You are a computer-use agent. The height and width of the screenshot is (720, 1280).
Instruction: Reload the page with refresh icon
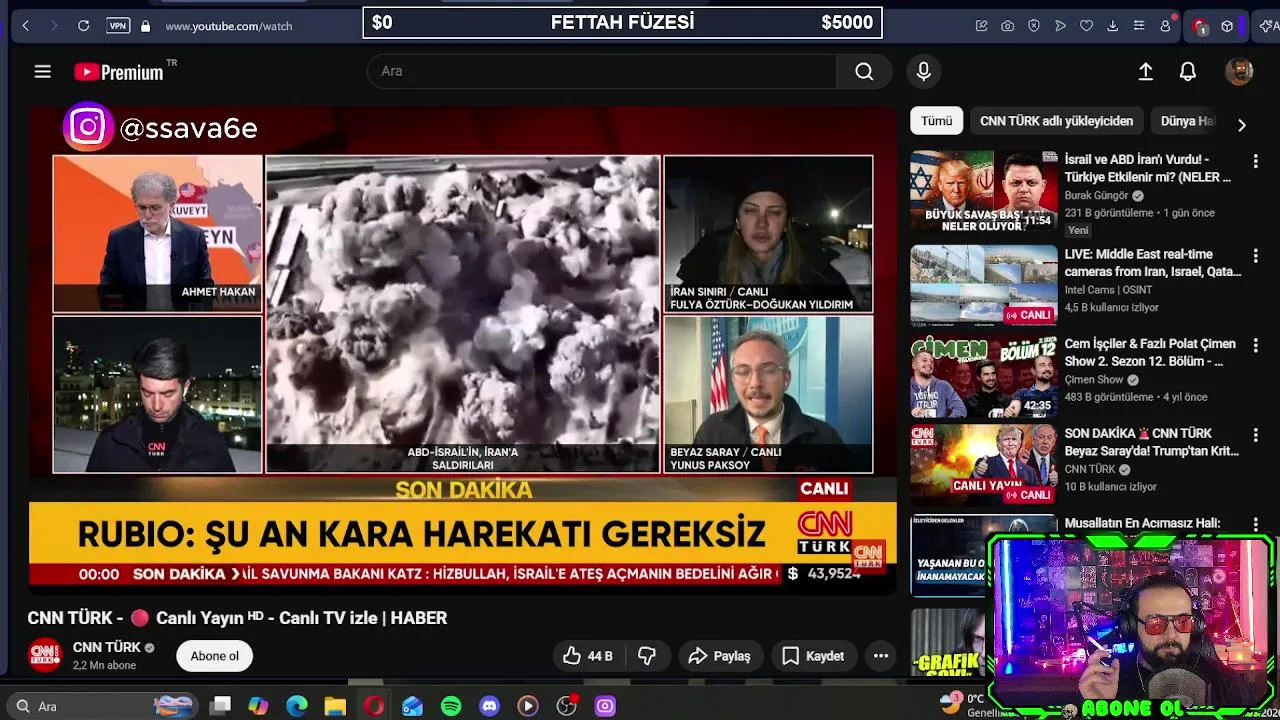point(84,26)
